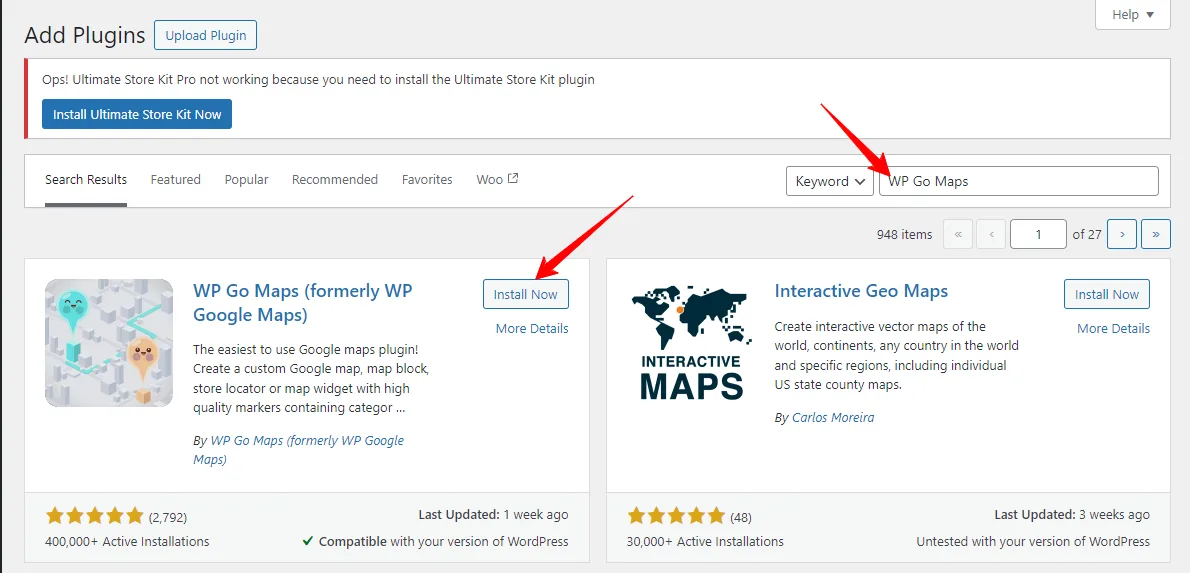Viewport: 1190px width, 573px height.
Task: Click 'Last Updated: 1 week ago' text
Action: point(493,515)
